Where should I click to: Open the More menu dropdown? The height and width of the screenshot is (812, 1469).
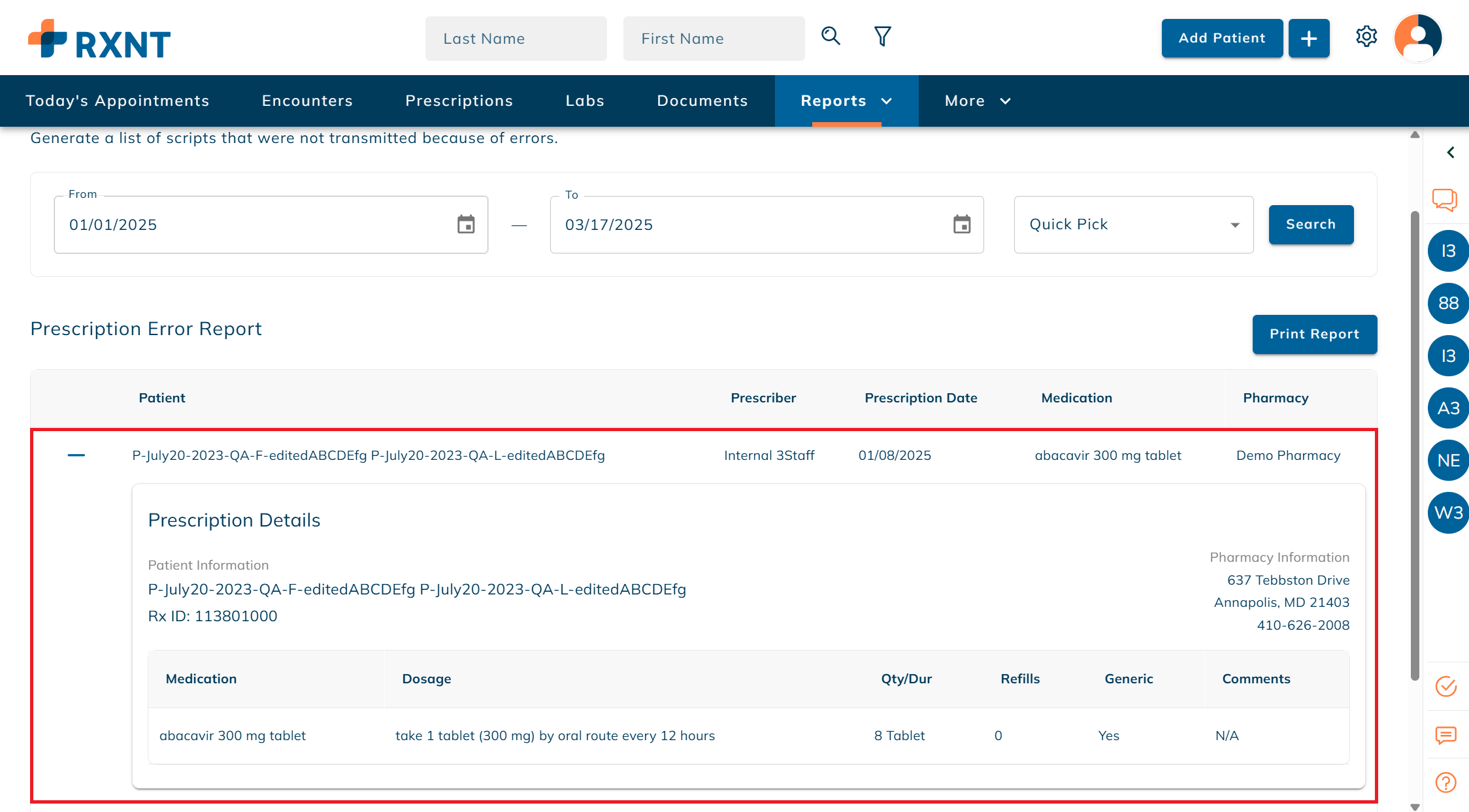click(x=977, y=101)
